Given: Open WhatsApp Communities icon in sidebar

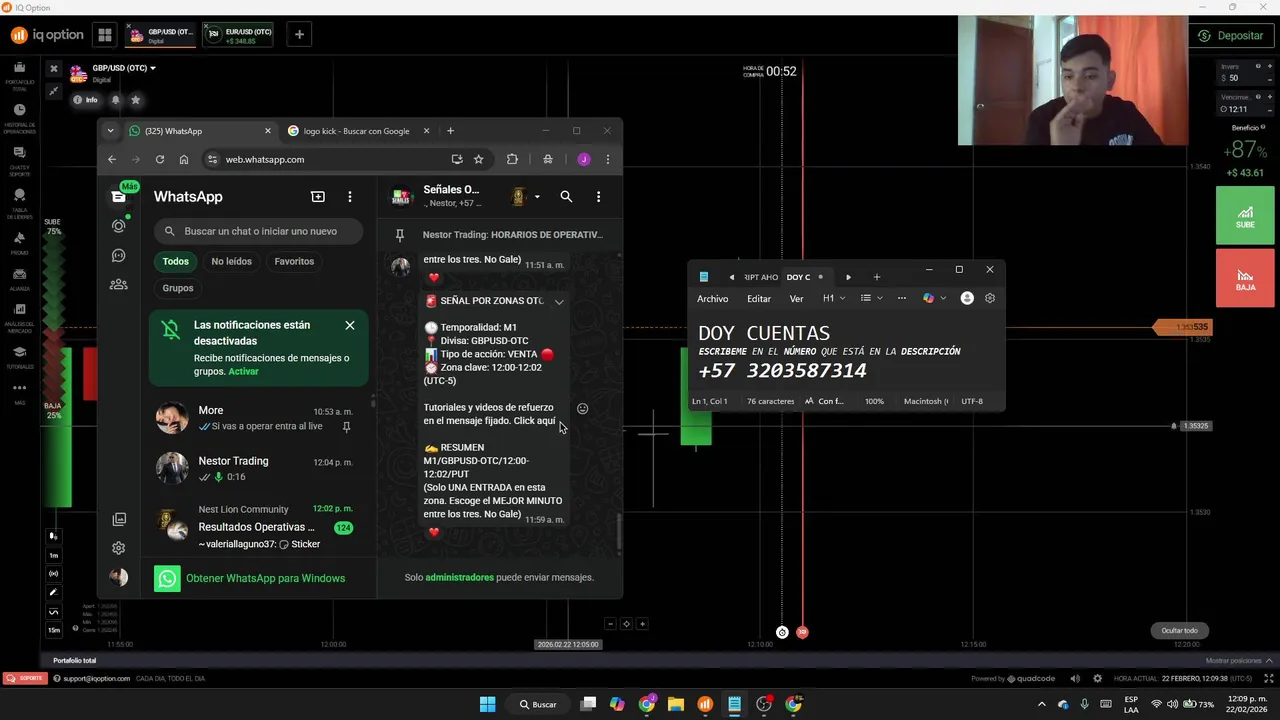Looking at the screenshot, I should click(x=119, y=285).
